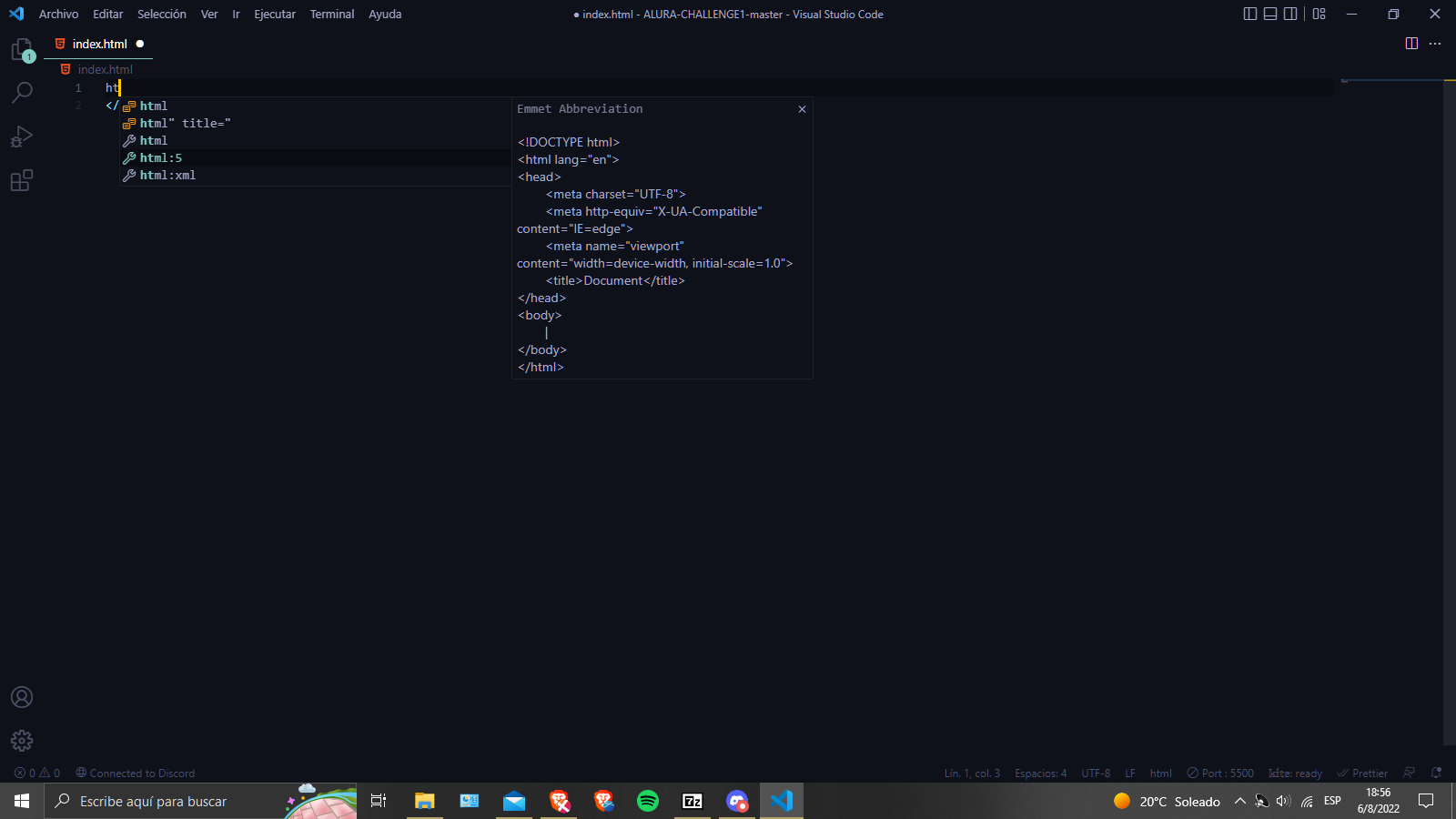Open the Terminal menu

(x=332, y=14)
